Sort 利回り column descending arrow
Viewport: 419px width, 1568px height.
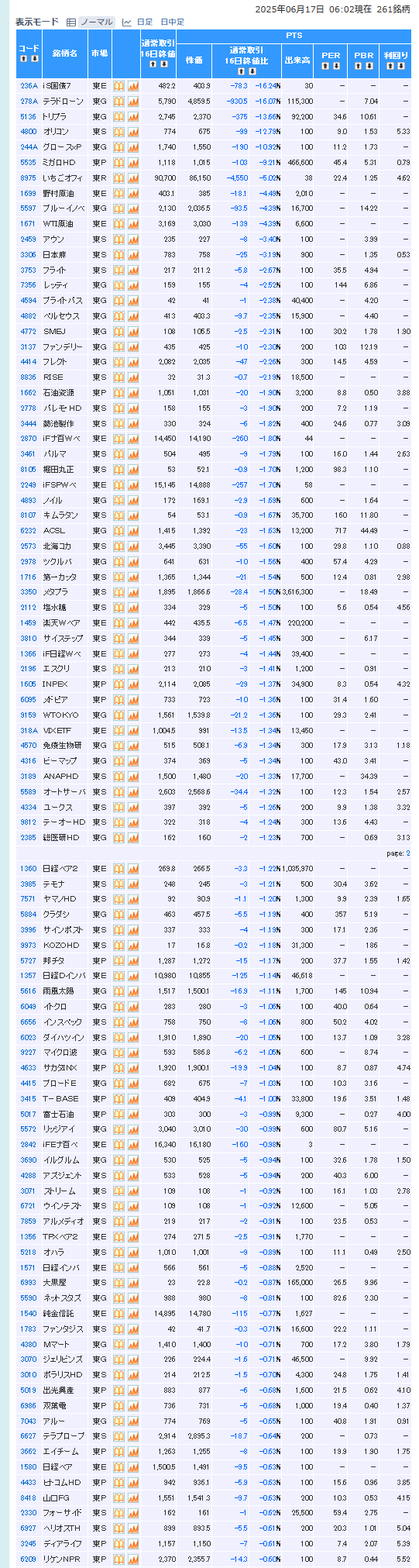[401, 65]
